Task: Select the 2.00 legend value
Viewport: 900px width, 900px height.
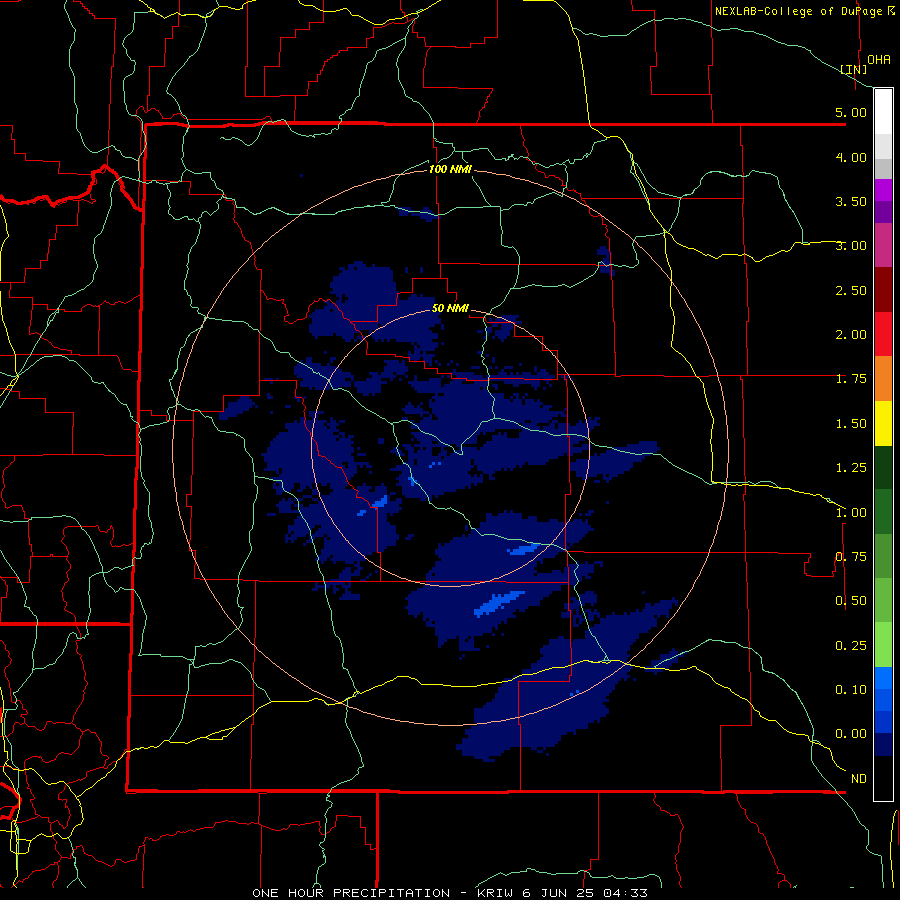Action: pyautogui.click(x=851, y=335)
